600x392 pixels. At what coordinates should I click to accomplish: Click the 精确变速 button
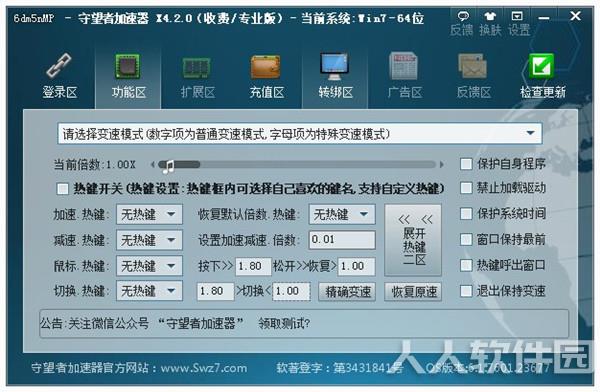[347, 292]
